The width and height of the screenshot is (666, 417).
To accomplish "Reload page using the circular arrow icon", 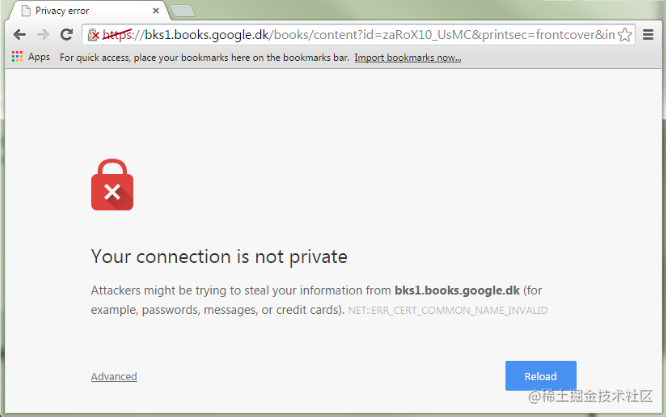I will point(66,34).
